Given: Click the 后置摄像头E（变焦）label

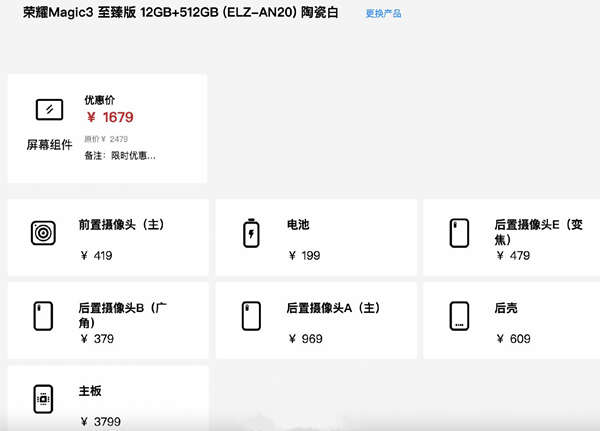Looking at the screenshot, I should pyautogui.click(x=539, y=232).
